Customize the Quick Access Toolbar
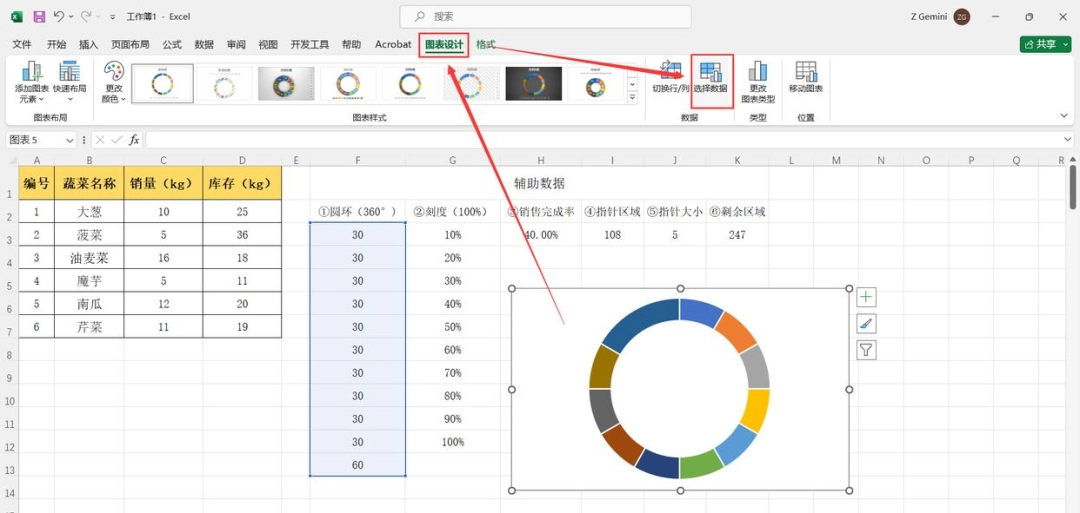The image size is (1080, 513). [x=112, y=17]
